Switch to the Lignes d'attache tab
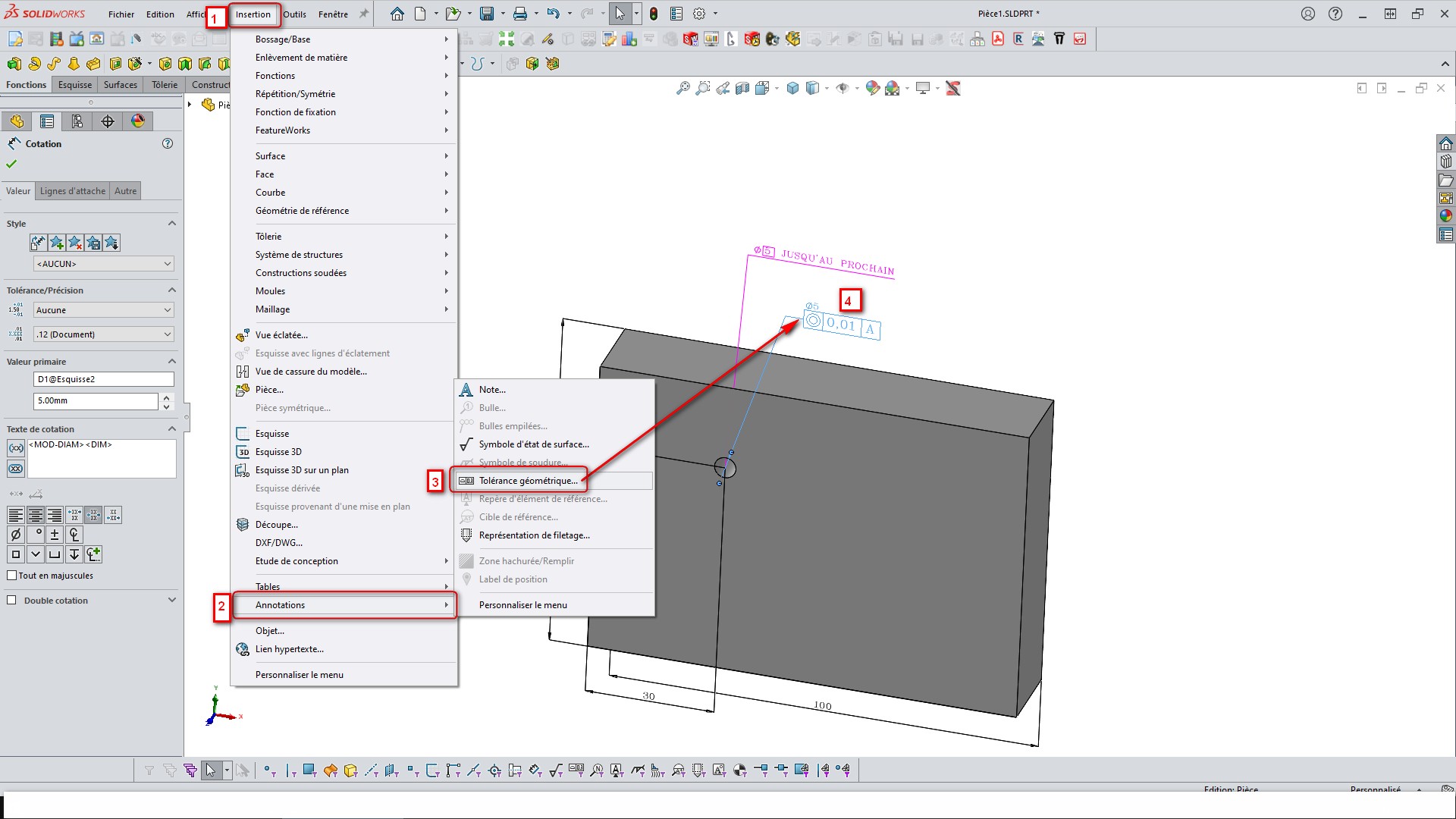This screenshot has height=819, width=1456. click(x=73, y=191)
